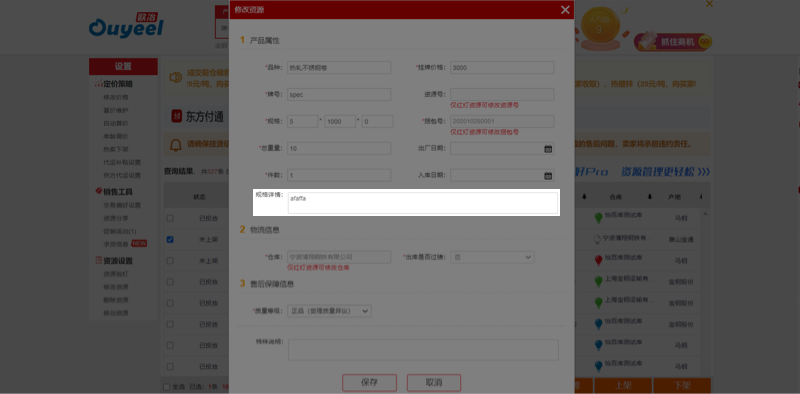Click the Ouyeel logo in the header
The height and width of the screenshot is (394, 800).
[126, 26]
